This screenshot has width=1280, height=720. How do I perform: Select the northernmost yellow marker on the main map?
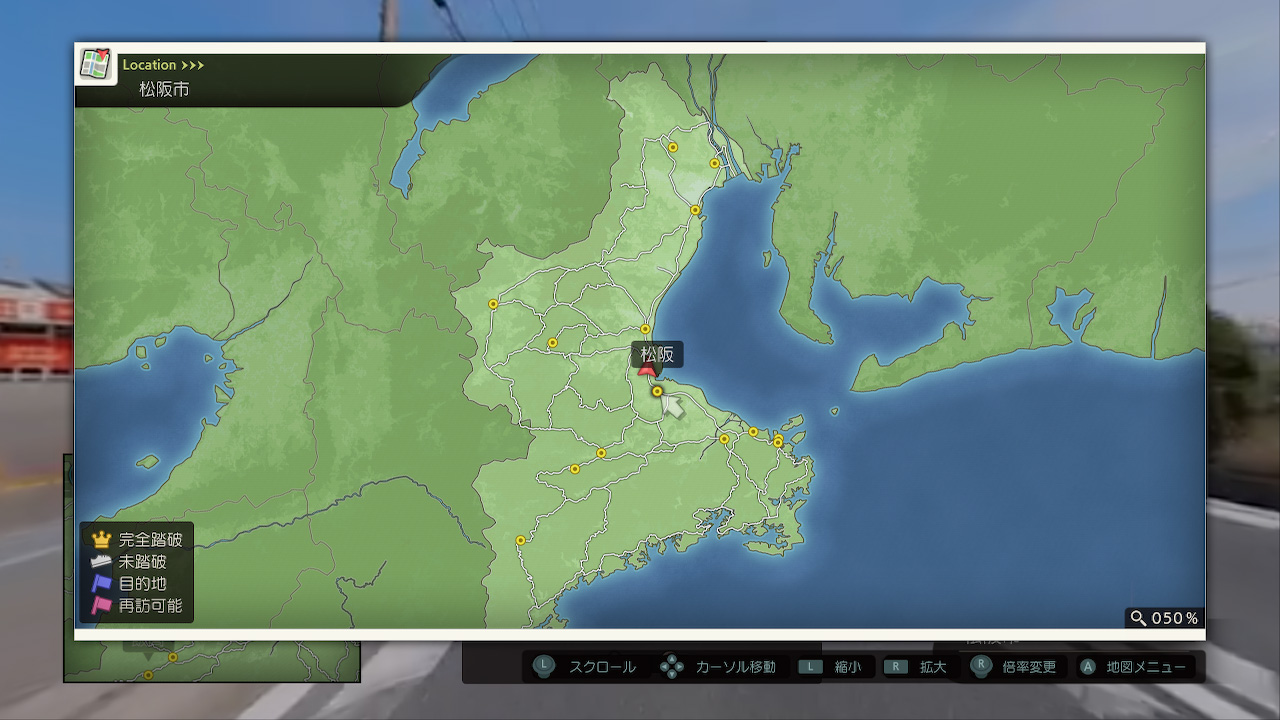[673, 147]
